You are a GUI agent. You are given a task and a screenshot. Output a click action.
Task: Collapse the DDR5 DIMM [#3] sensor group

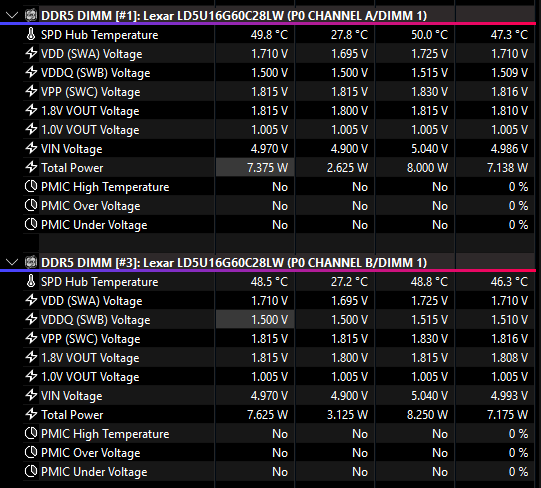point(12,262)
